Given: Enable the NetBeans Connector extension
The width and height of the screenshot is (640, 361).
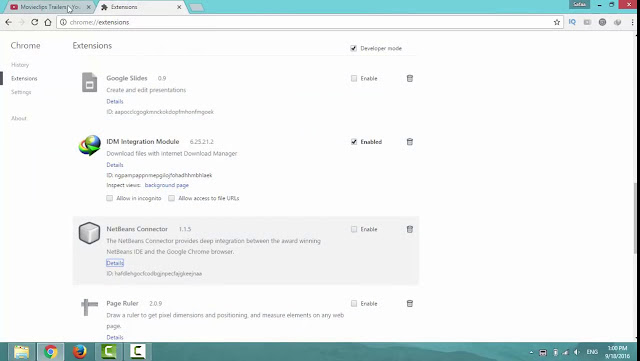Looking at the screenshot, I should point(354,229).
